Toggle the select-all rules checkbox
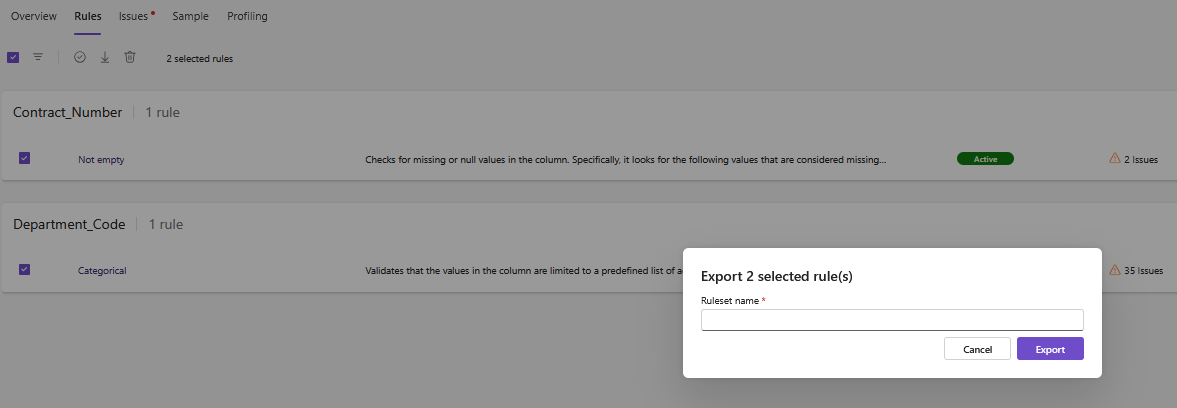This screenshot has height=408, width=1177. [13, 58]
